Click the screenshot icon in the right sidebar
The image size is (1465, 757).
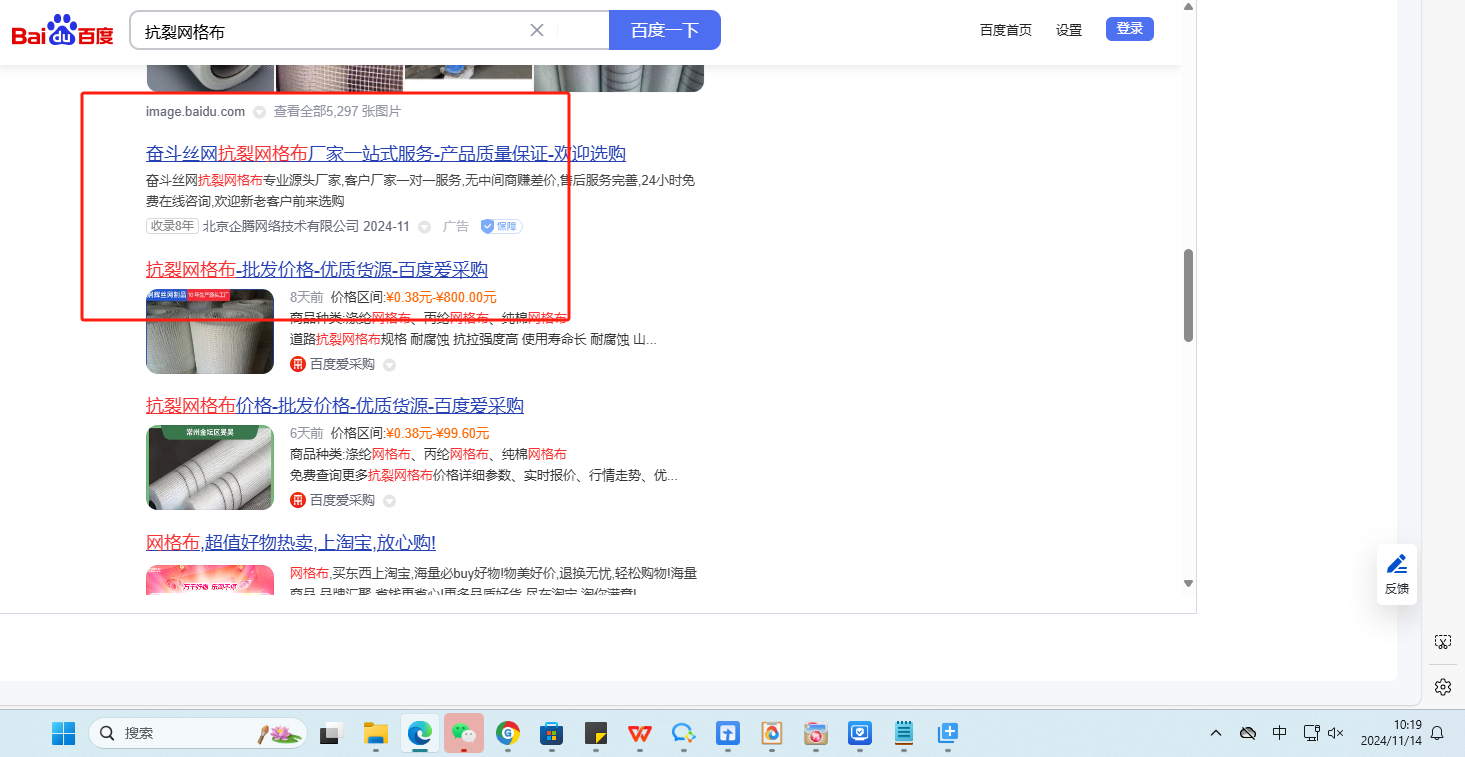(x=1442, y=641)
